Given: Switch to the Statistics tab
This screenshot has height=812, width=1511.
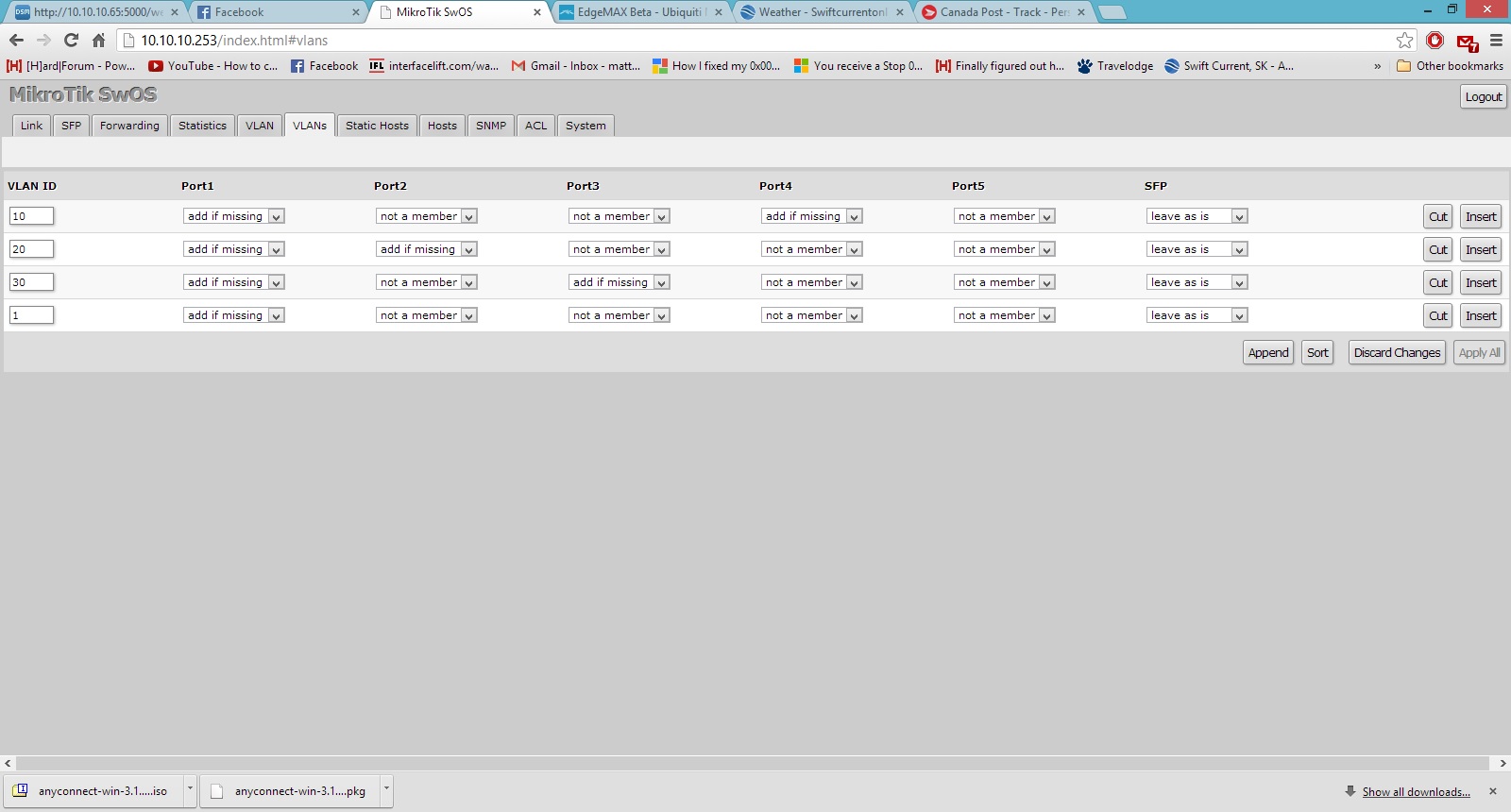Looking at the screenshot, I should [x=202, y=126].
